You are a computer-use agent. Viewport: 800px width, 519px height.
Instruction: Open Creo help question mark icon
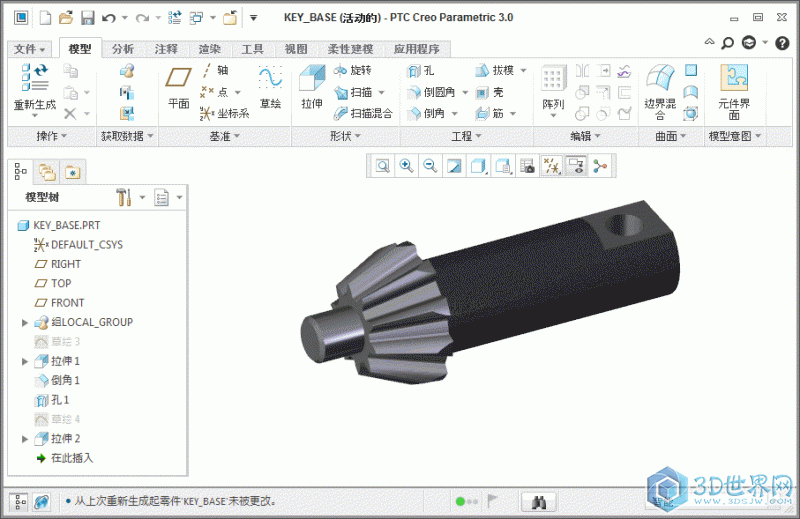point(782,43)
